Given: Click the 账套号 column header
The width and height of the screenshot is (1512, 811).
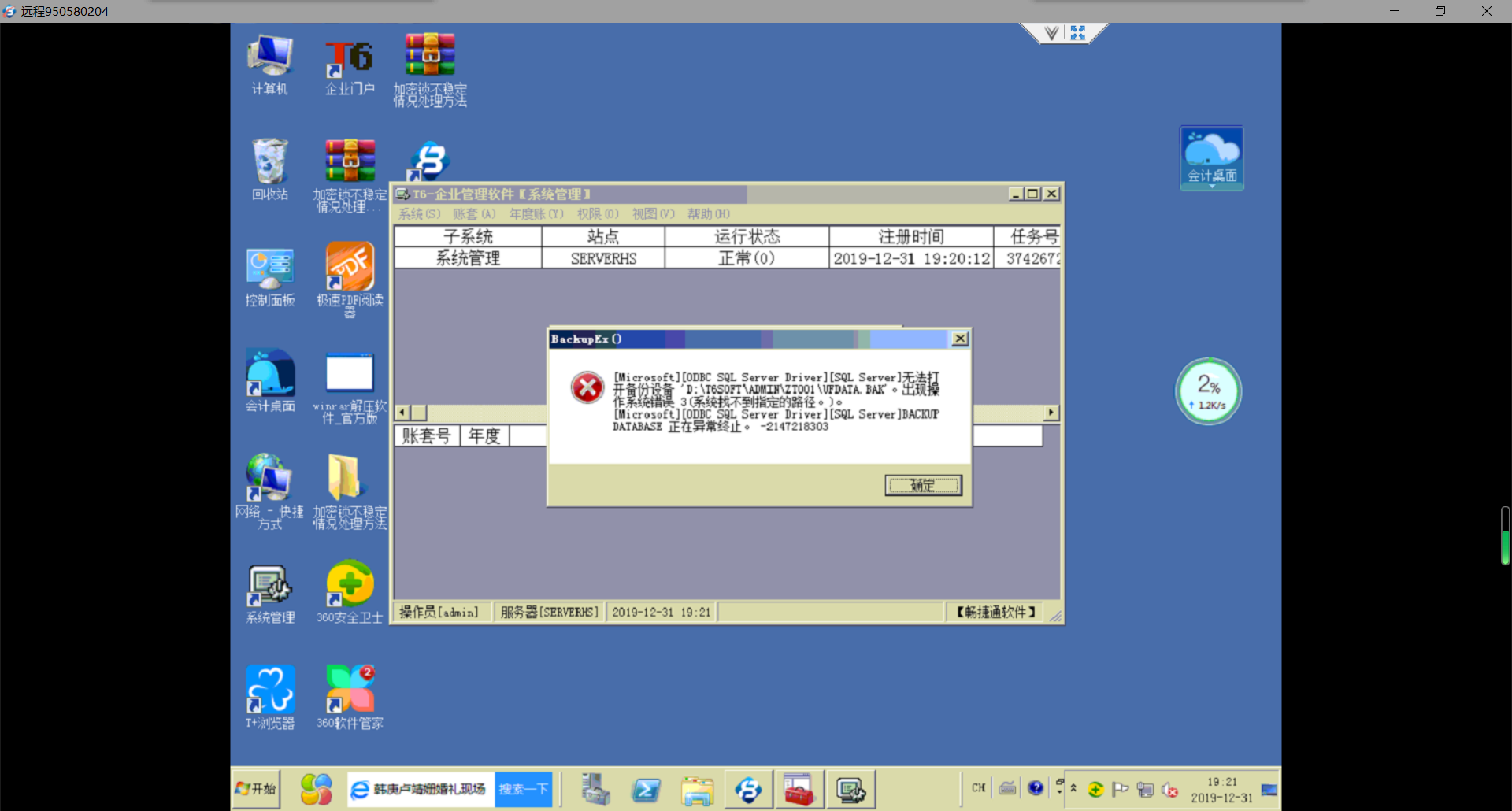Looking at the screenshot, I should (x=427, y=436).
